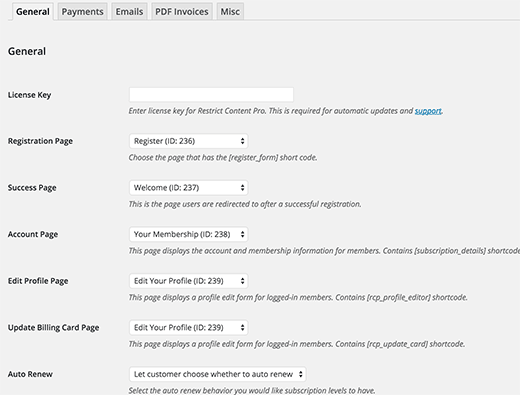Expand the Edit Profile Page dropdown
Image resolution: width=520 pixels, height=395 pixels.
188,281
